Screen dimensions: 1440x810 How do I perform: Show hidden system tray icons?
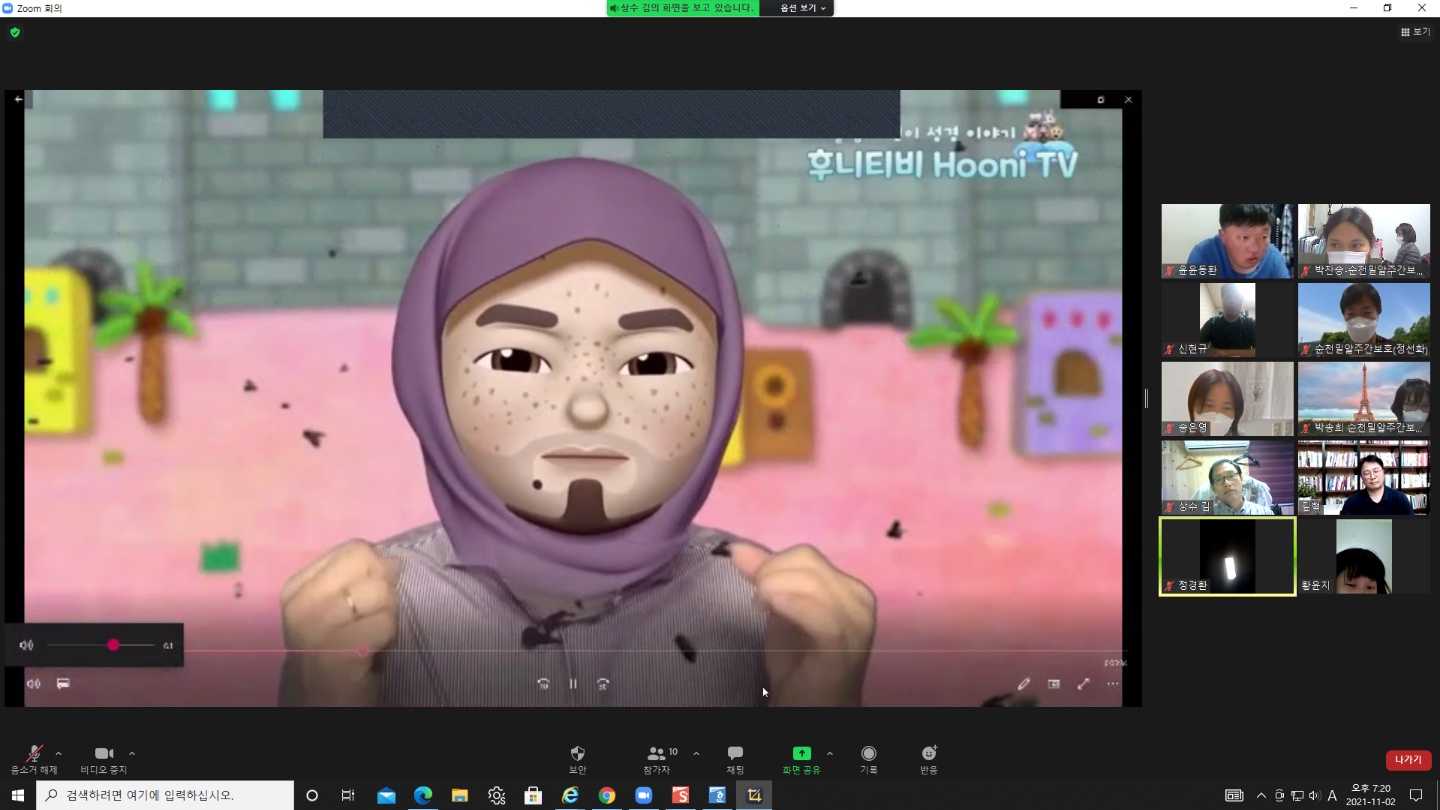click(x=1260, y=795)
